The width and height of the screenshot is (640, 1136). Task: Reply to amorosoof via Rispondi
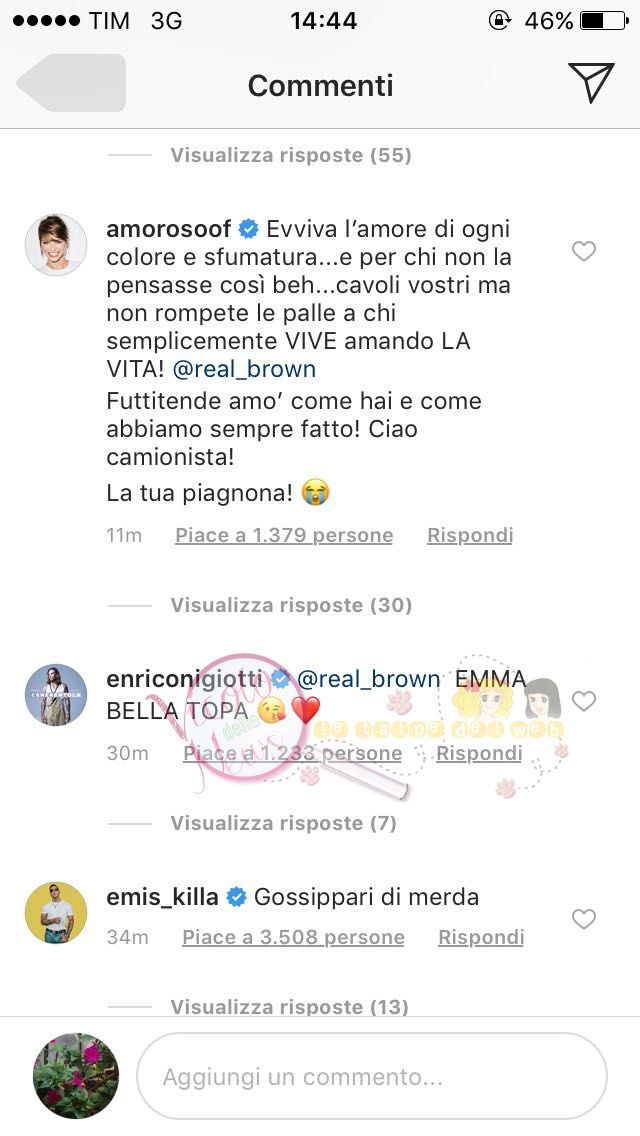click(470, 535)
